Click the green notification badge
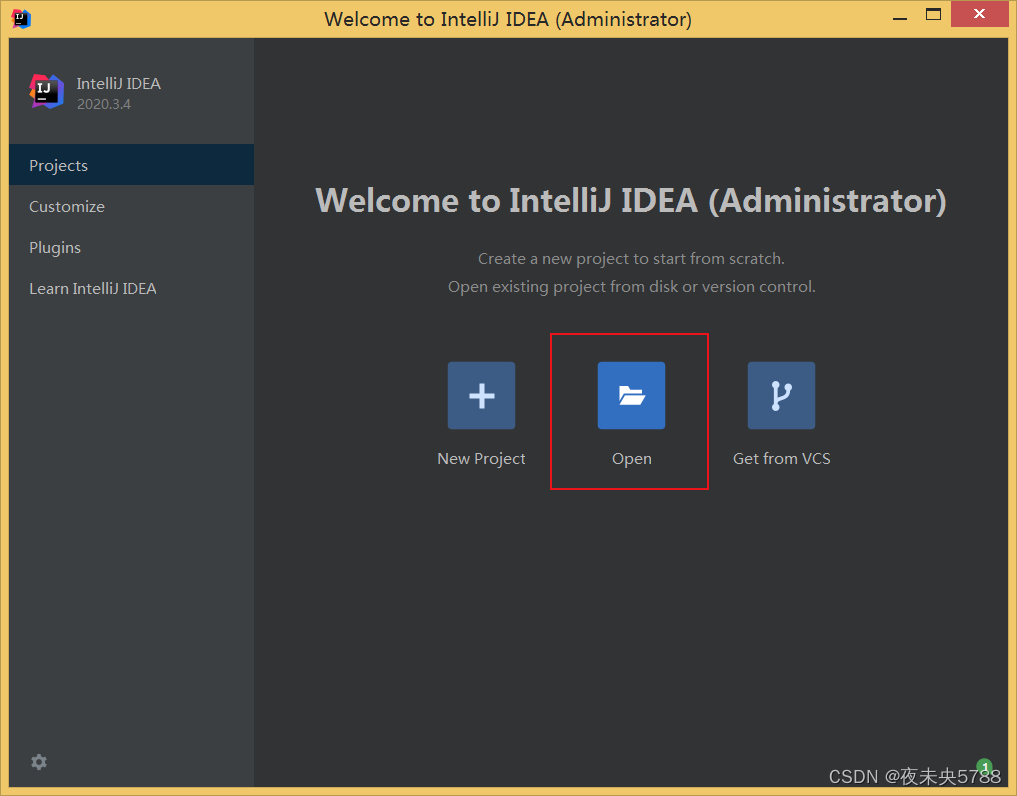This screenshot has height=796, width=1017. pyautogui.click(x=985, y=766)
